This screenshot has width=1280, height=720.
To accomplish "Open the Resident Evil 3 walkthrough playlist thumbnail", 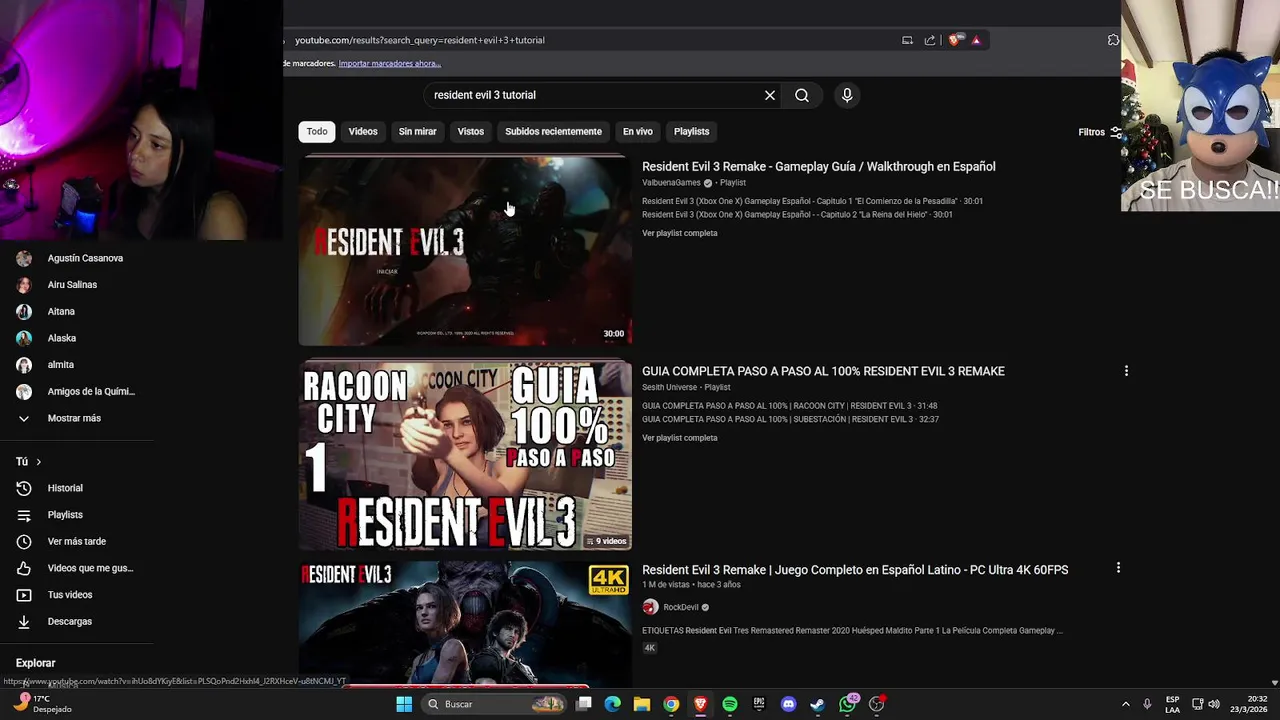I will tap(465, 251).
